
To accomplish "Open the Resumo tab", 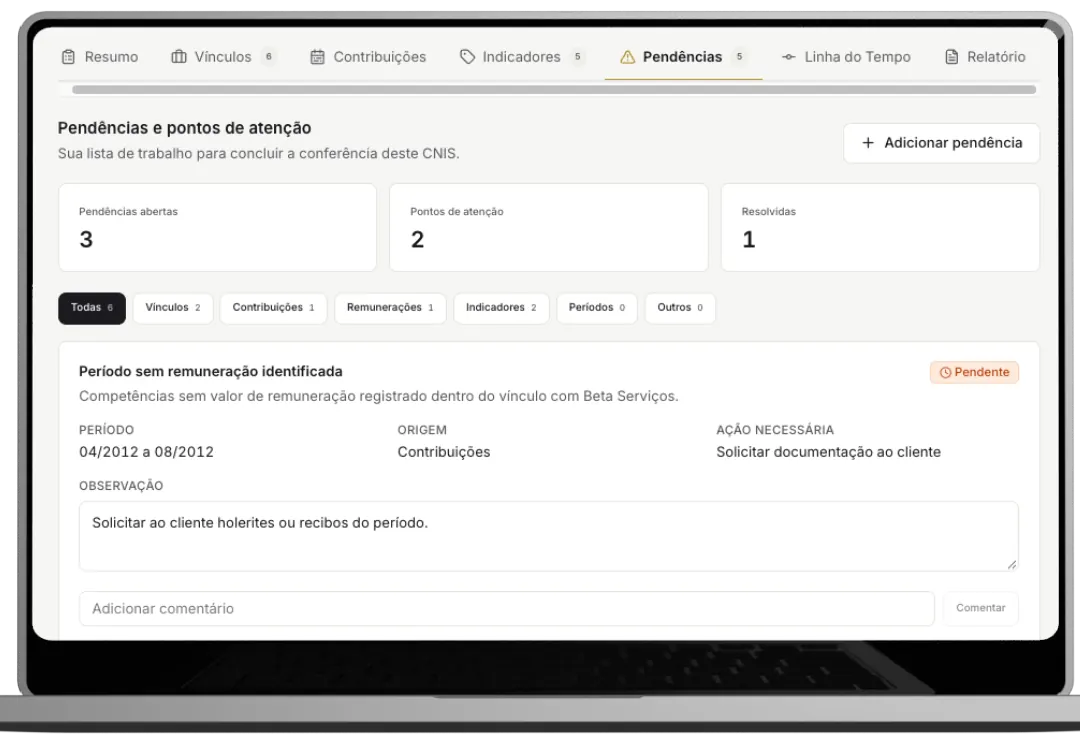I will pos(100,56).
